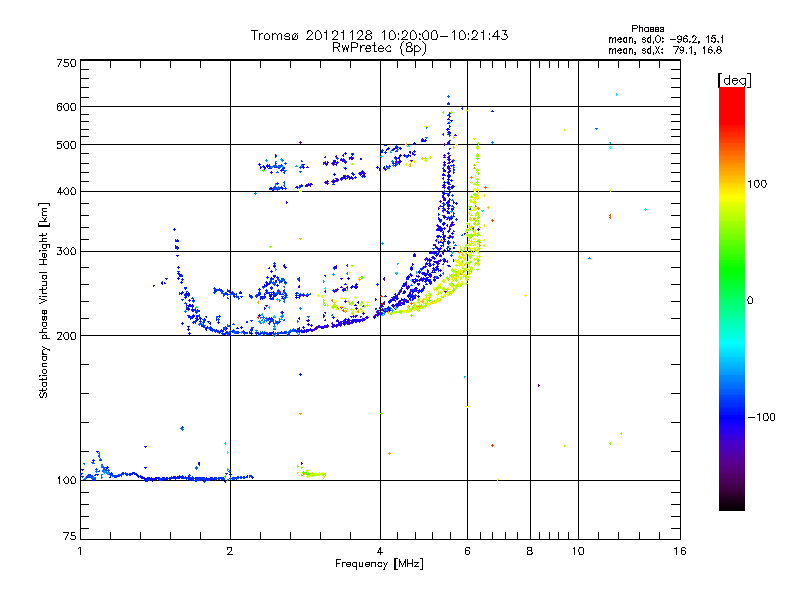Click the x-axis tick label '16'
This screenshot has height=600, width=800.
[680, 551]
